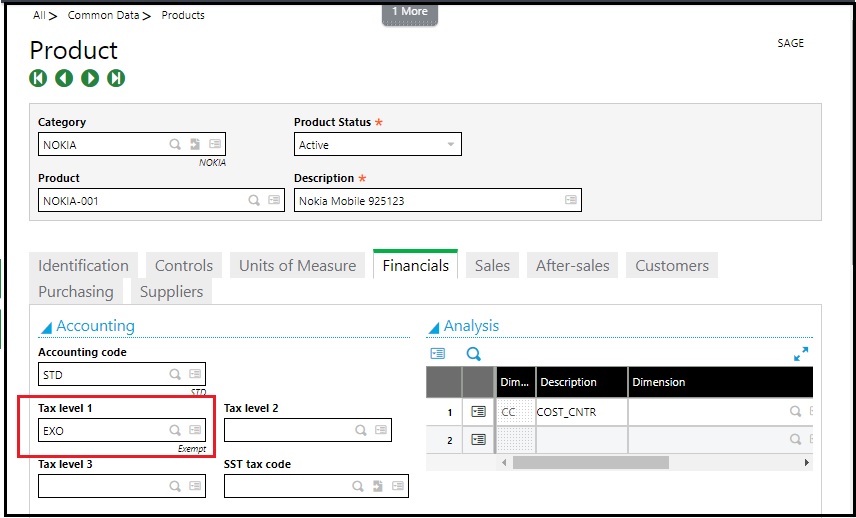Click the Category field jump-to icon

(195, 144)
